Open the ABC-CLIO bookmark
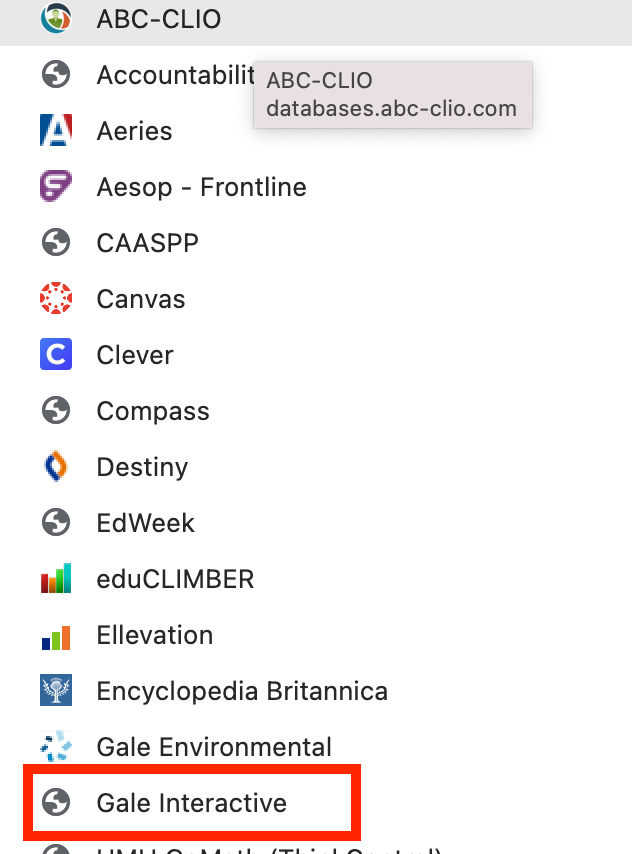The height and width of the screenshot is (854, 632). tap(316, 20)
